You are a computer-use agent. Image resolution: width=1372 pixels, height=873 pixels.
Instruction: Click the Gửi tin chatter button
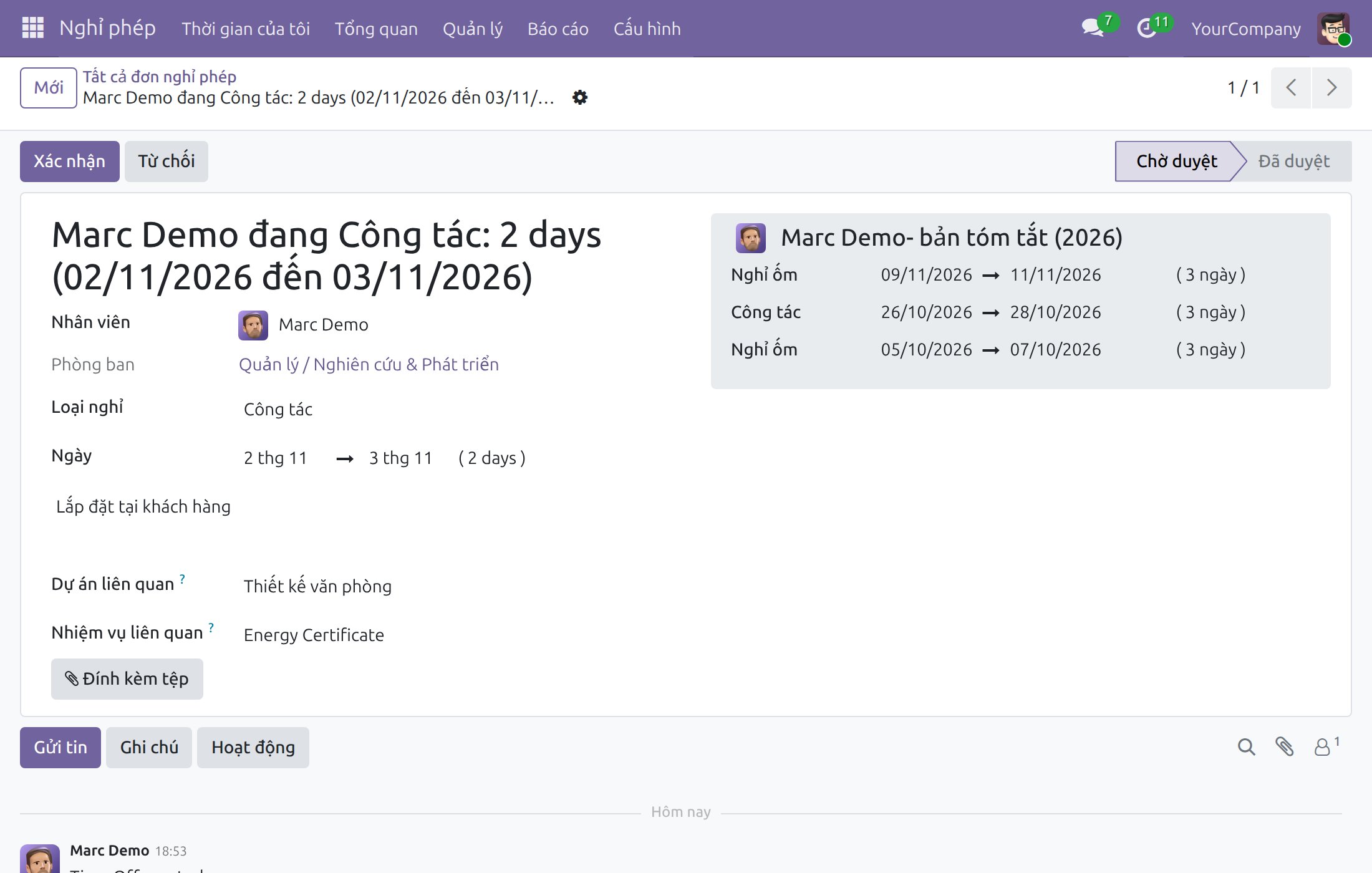click(x=60, y=747)
